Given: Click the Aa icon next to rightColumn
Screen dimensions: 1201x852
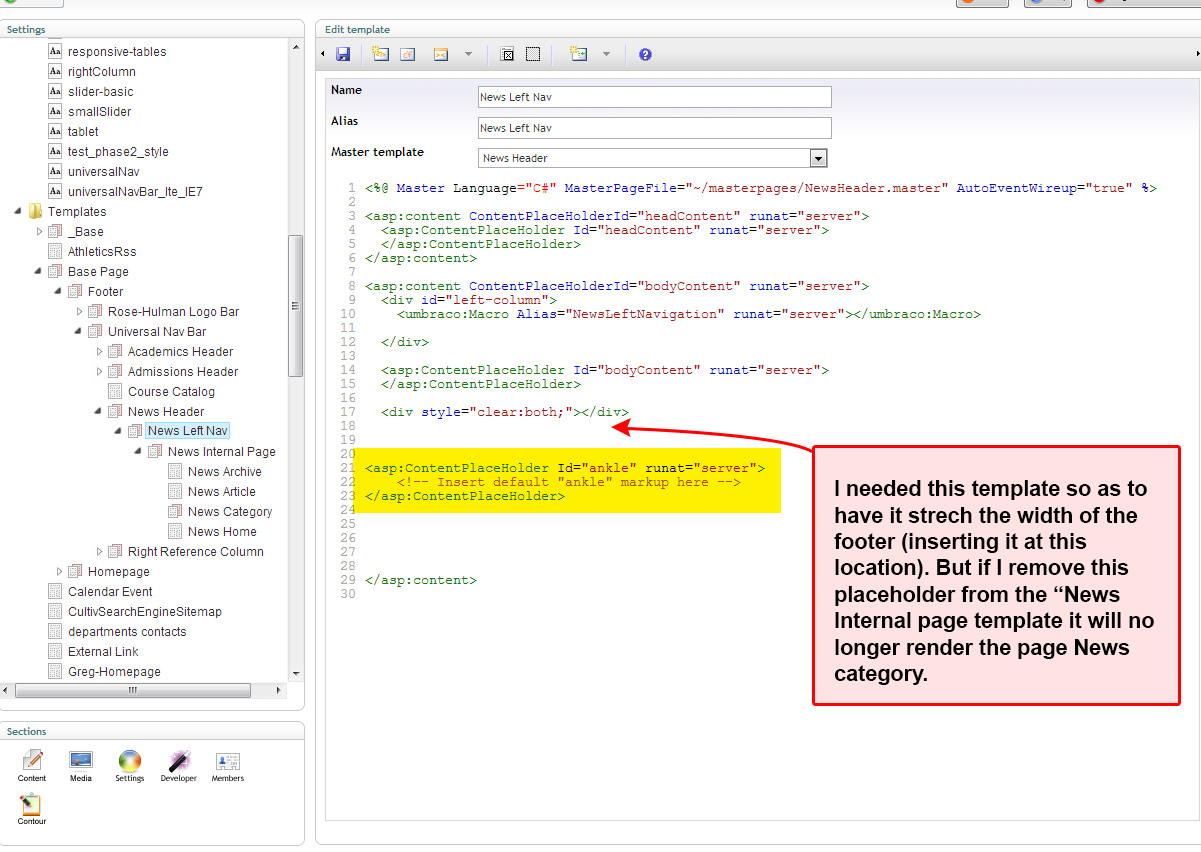Looking at the screenshot, I should pyautogui.click(x=56, y=71).
